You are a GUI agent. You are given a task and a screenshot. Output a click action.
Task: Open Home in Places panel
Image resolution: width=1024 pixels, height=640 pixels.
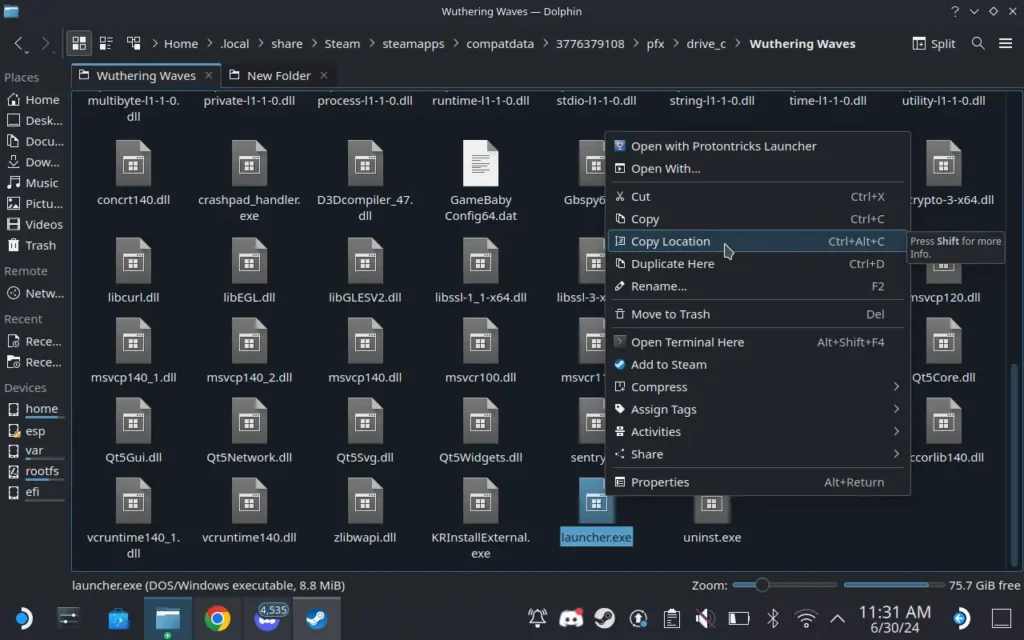coord(34,100)
